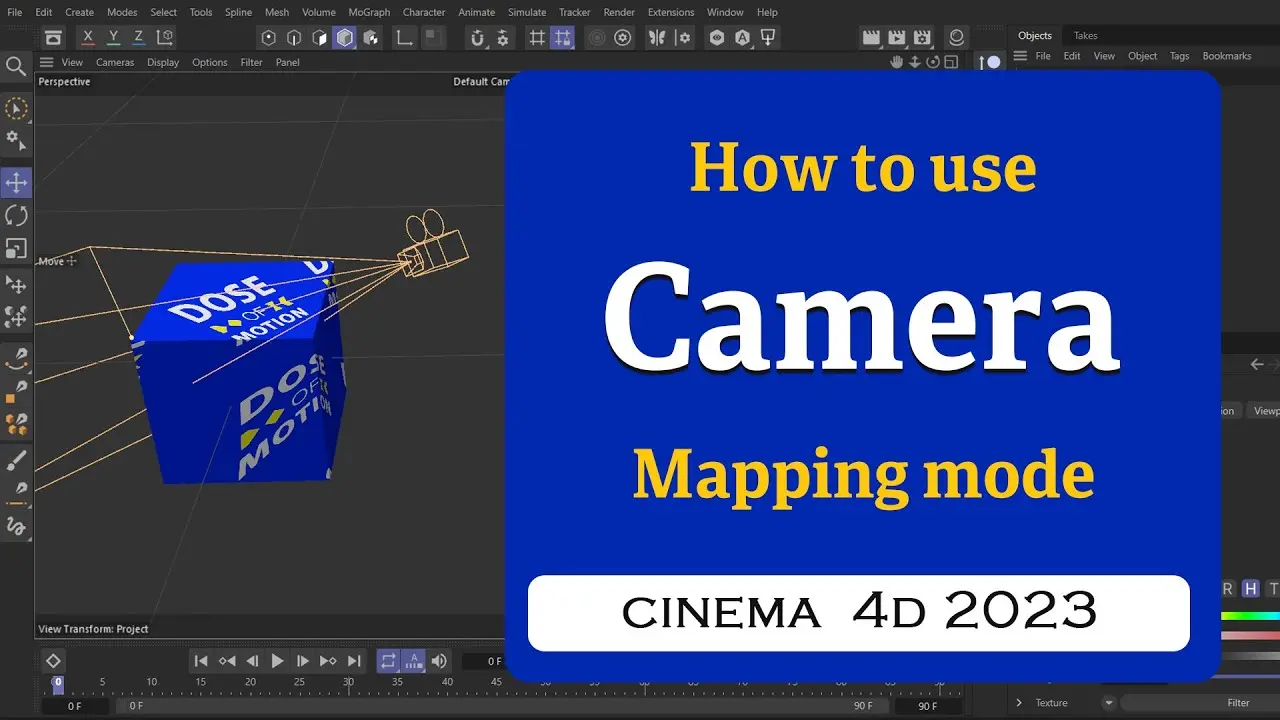Click the green hue color slider
The height and width of the screenshot is (720, 1280).
coord(1251,616)
